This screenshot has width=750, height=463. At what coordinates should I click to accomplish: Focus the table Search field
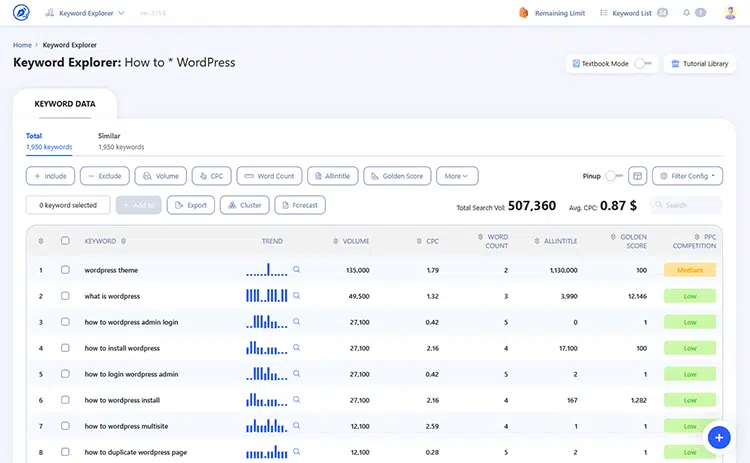coord(685,205)
